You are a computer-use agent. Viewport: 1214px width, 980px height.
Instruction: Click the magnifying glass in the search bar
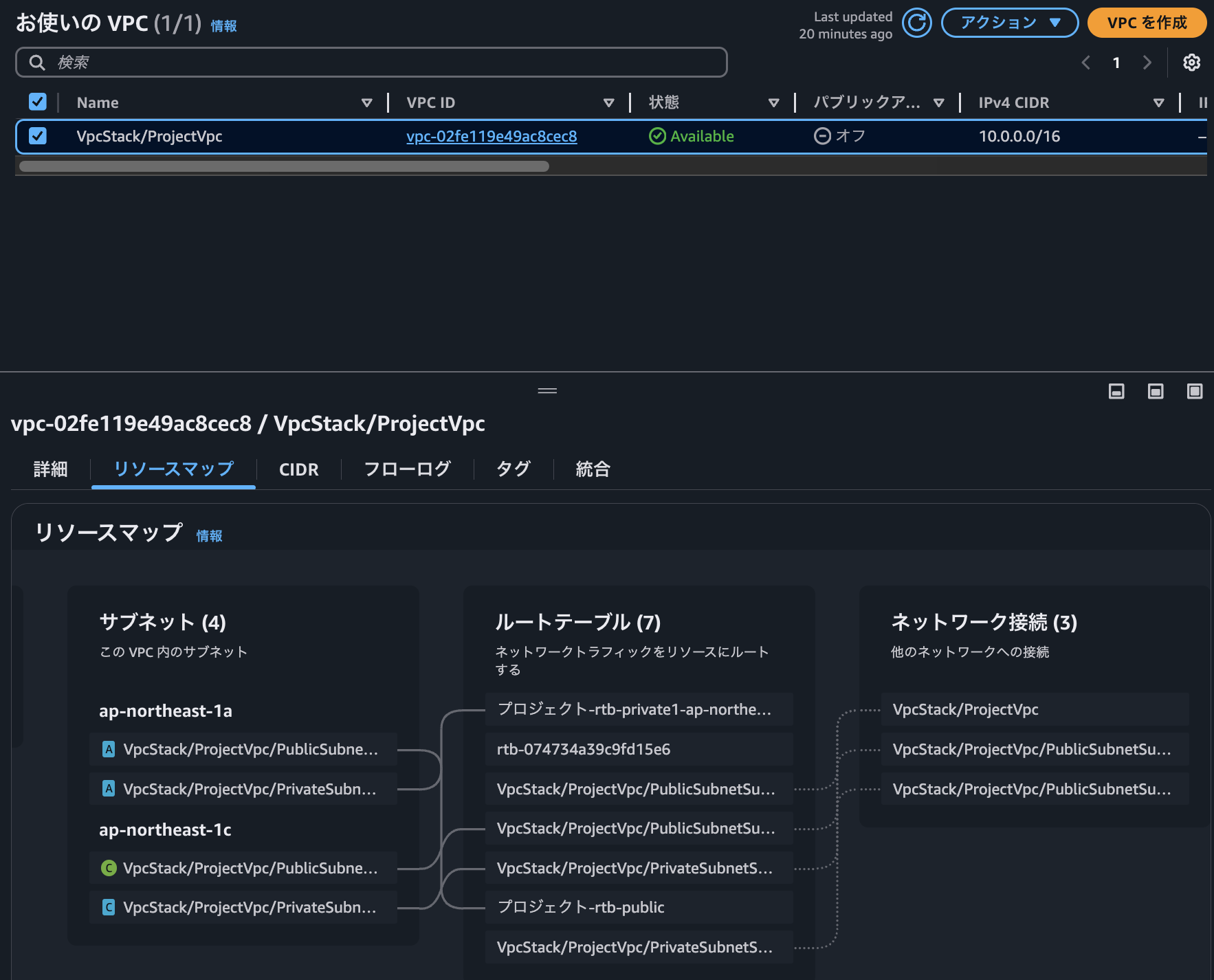[x=37, y=62]
